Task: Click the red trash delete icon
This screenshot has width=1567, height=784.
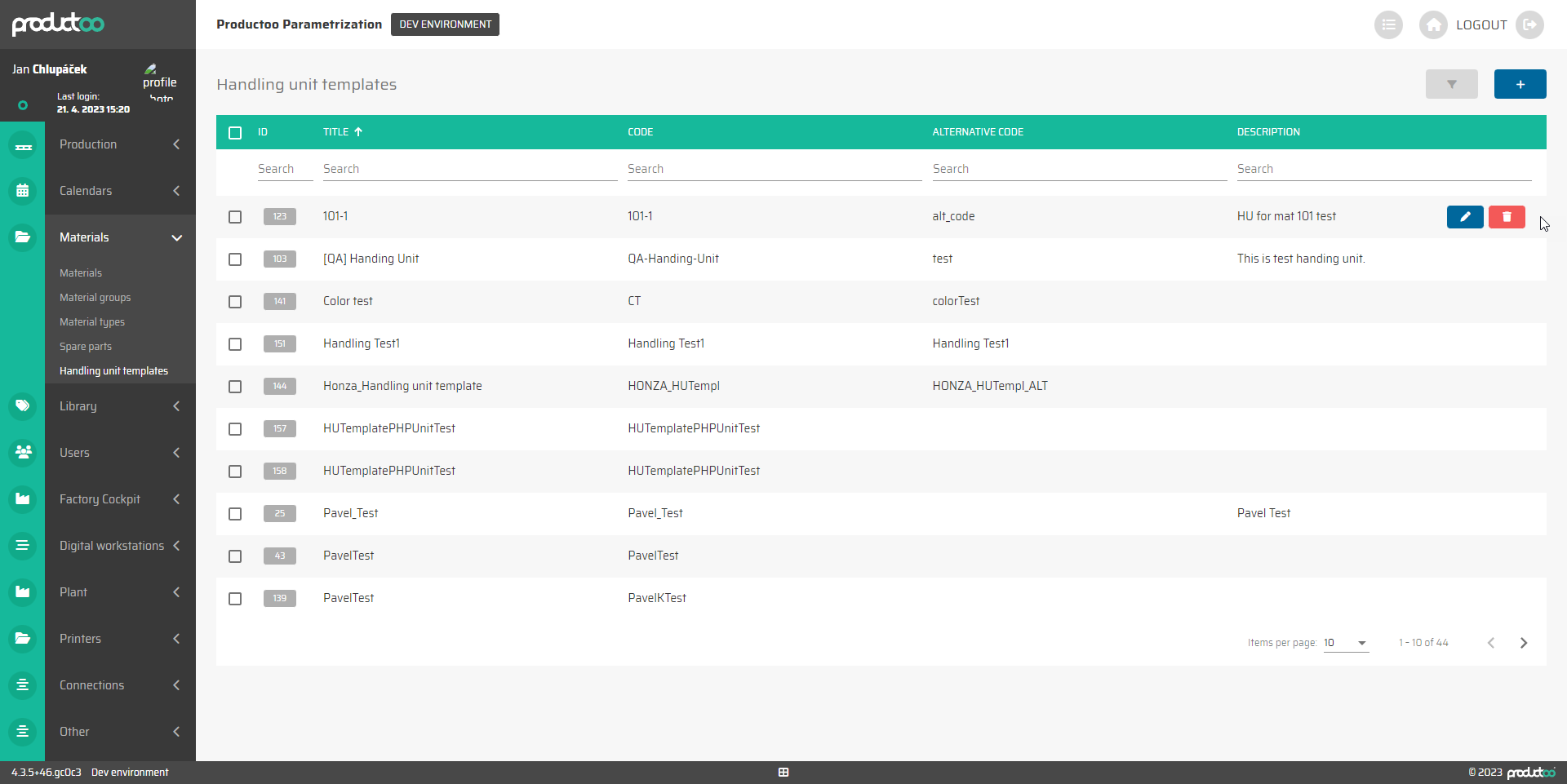Action: (1506, 217)
